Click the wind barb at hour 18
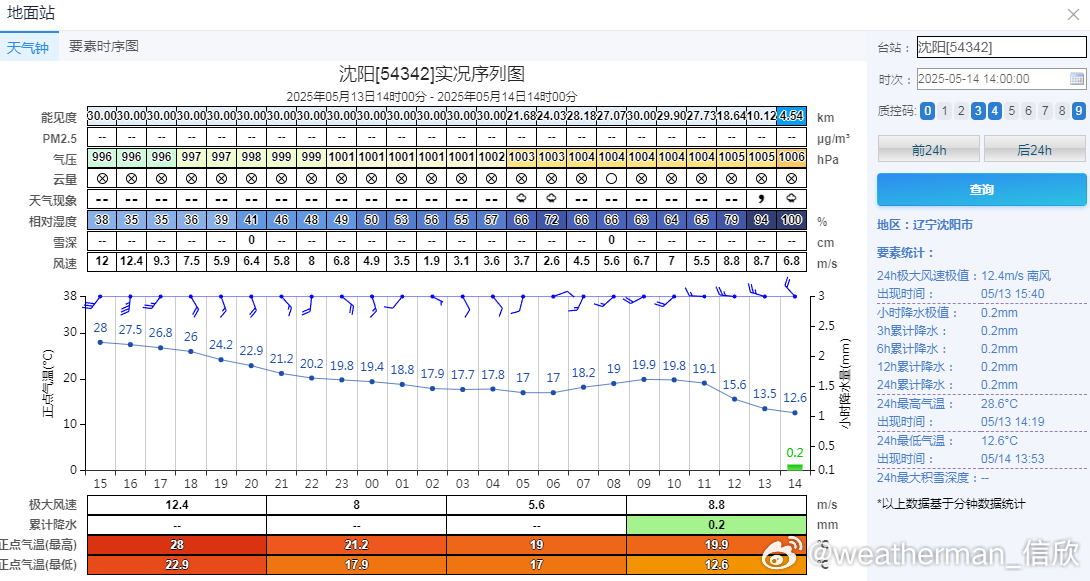This screenshot has height=581, width=1090. click(194, 306)
